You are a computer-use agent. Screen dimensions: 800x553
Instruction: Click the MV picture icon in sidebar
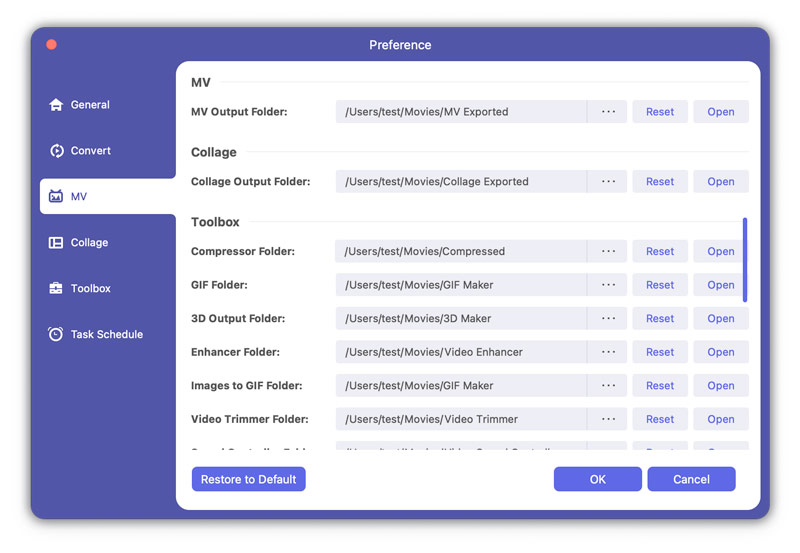56,197
